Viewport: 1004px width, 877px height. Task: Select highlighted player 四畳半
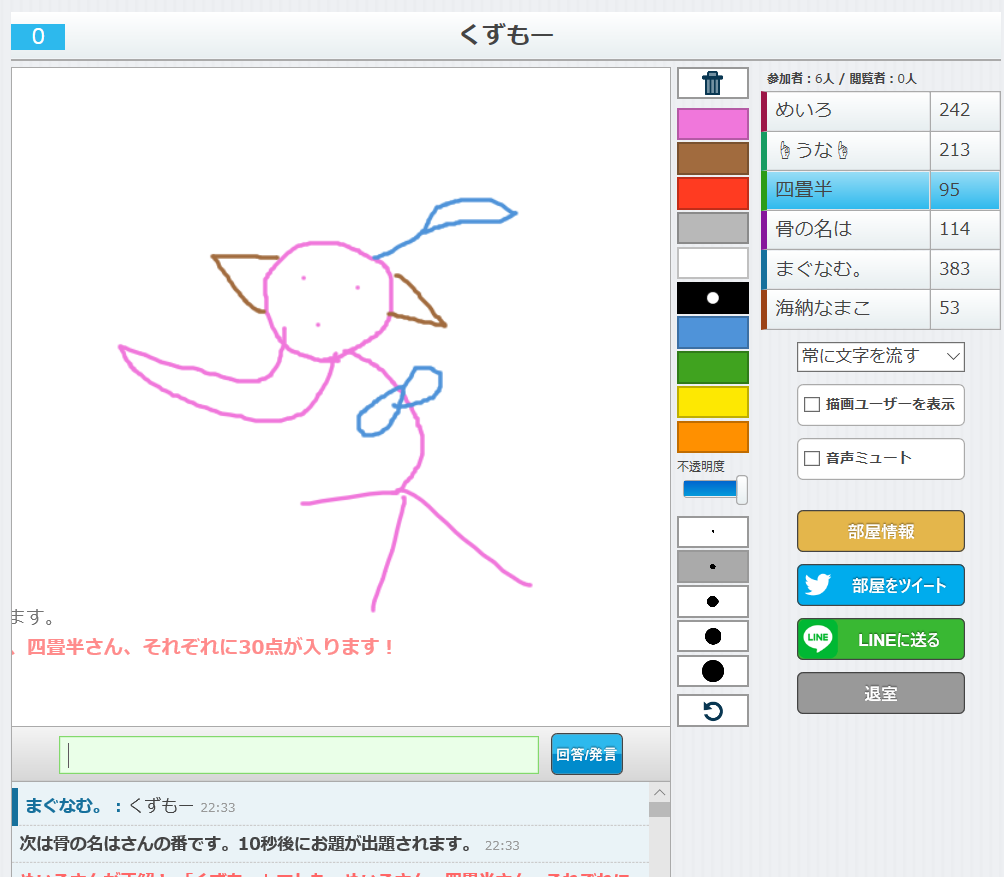click(846, 190)
